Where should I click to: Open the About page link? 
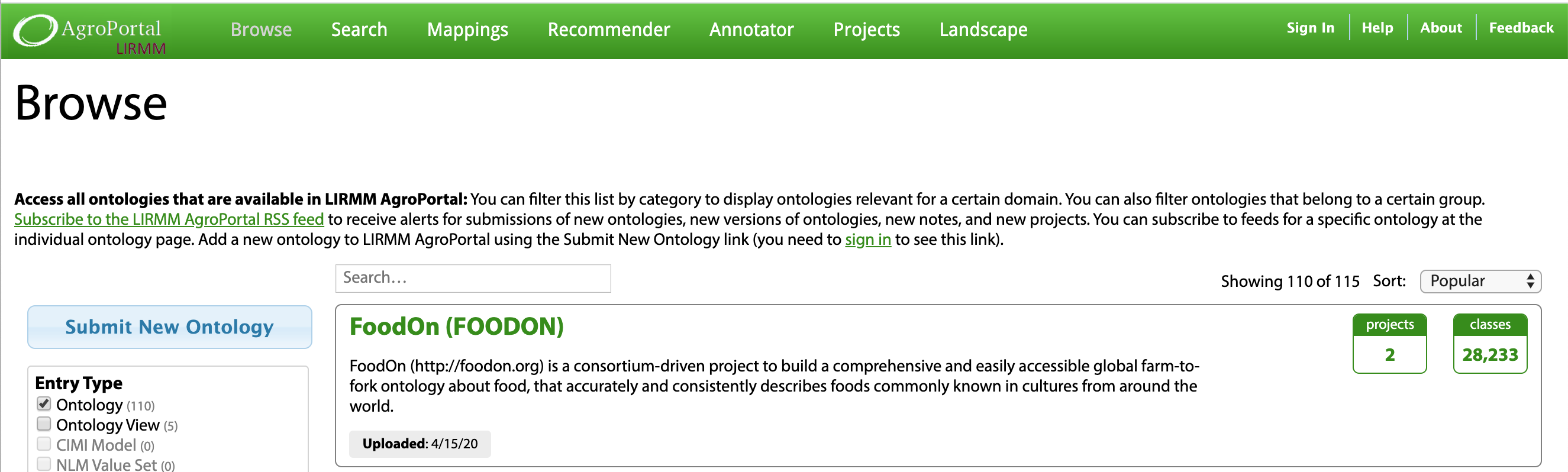click(x=1440, y=28)
